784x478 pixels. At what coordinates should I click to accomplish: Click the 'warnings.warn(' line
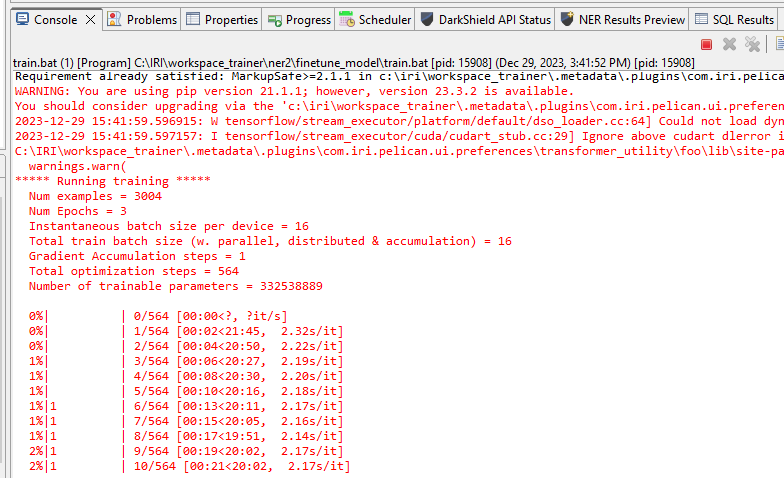click(78, 166)
